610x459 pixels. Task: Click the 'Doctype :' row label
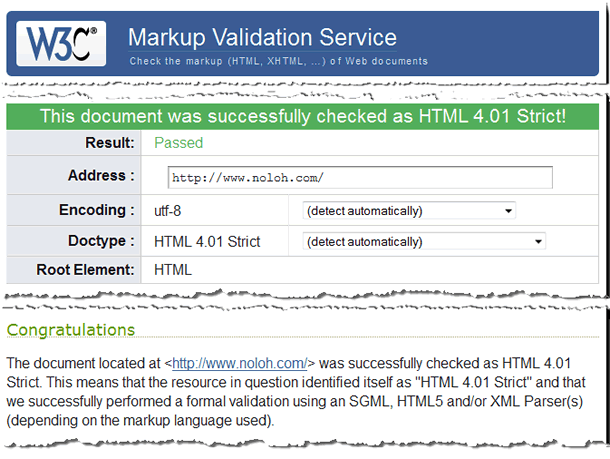click(x=101, y=241)
